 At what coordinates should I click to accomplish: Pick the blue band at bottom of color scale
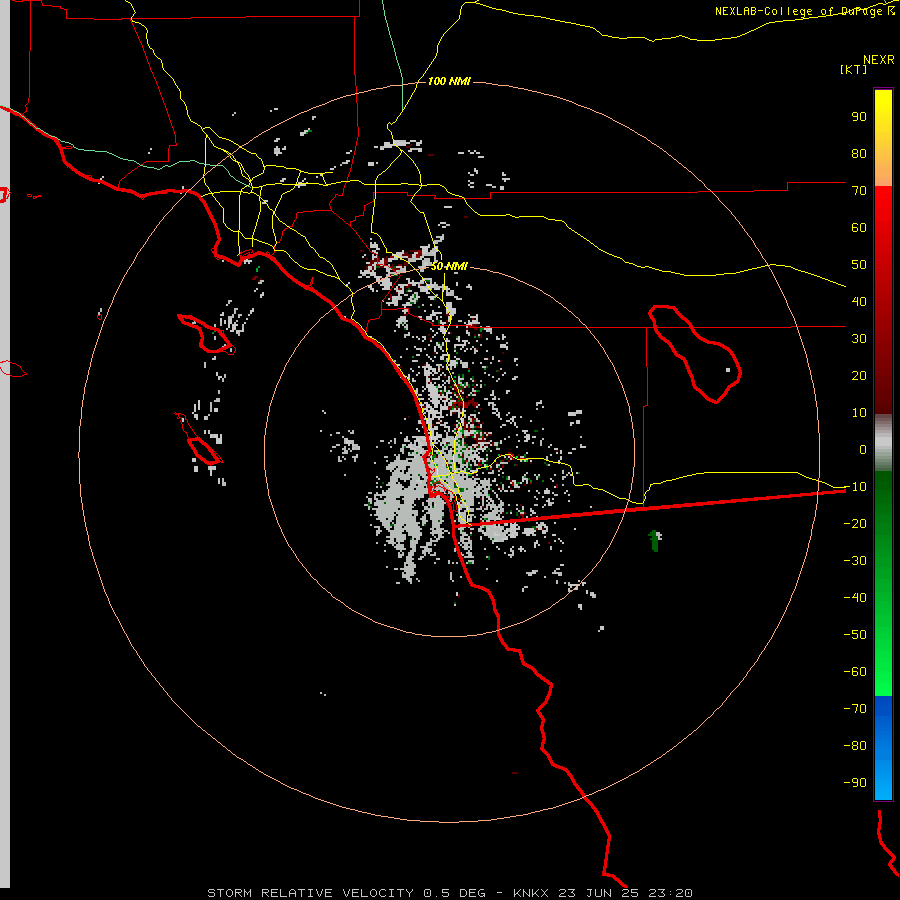[883, 748]
